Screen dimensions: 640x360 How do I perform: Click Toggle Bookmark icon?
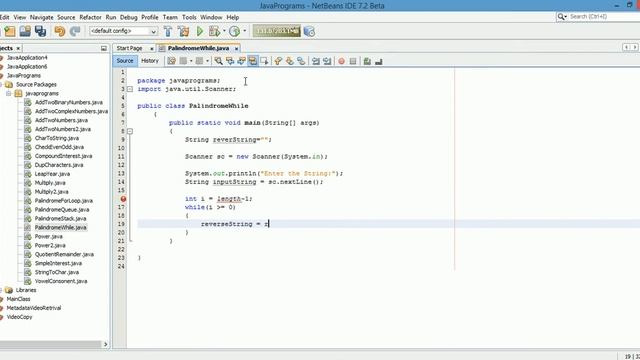pos(301,61)
